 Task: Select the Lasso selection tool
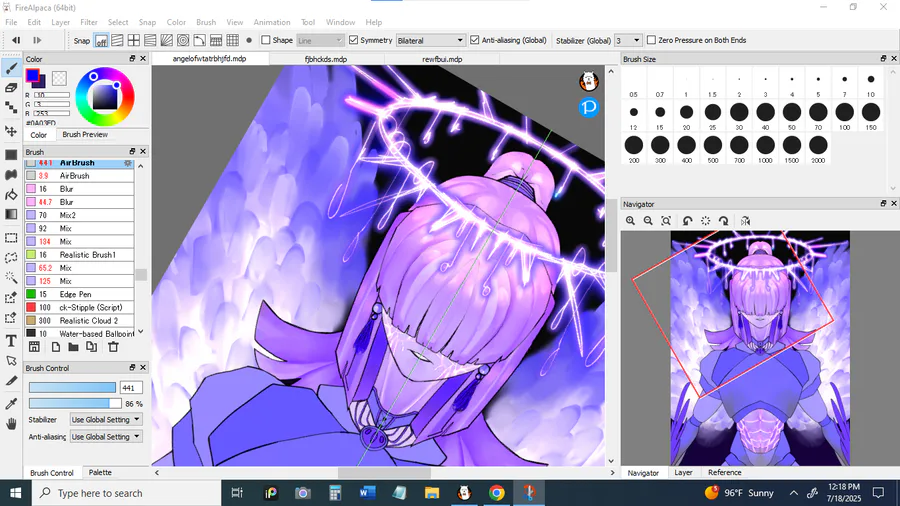(11, 258)
